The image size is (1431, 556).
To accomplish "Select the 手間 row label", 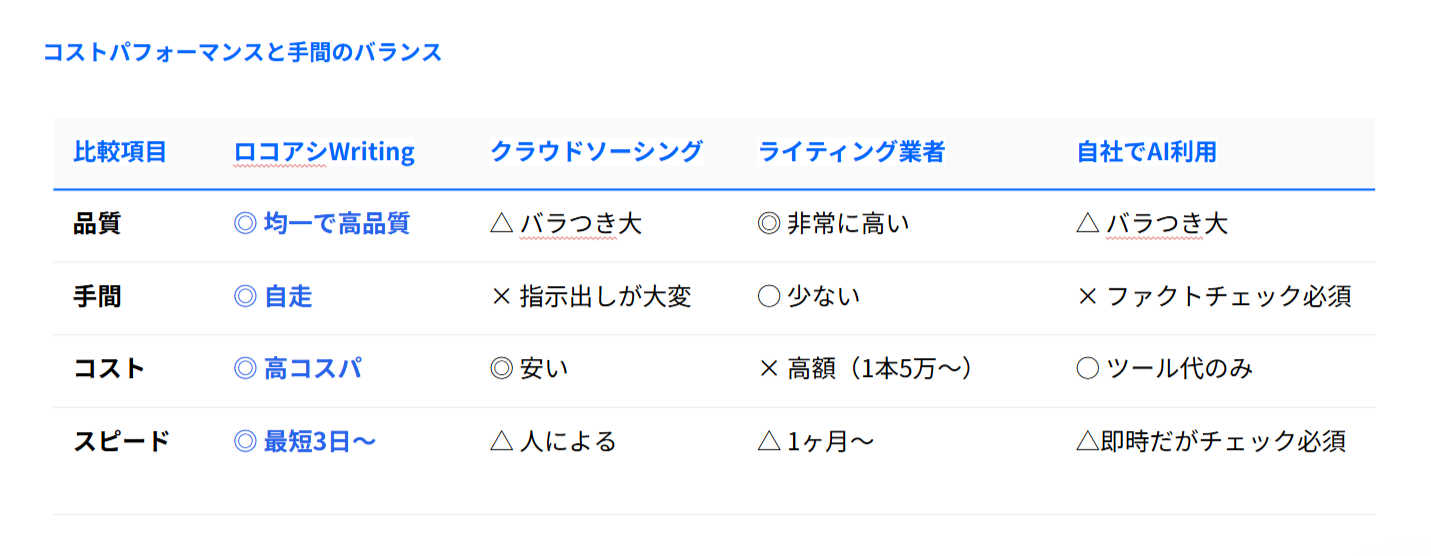I will (97, 297).
